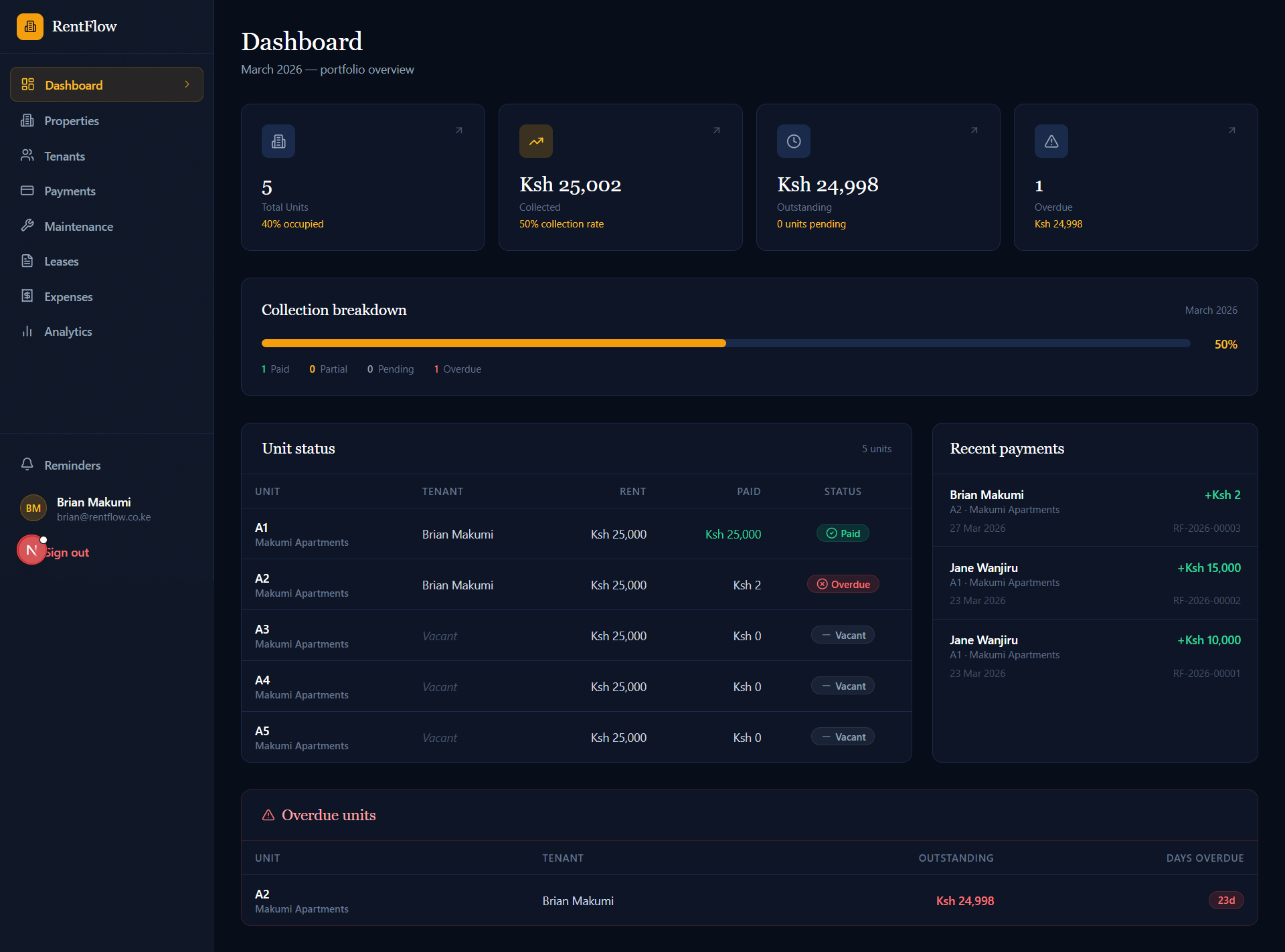Select unit A2 in Unit status table
Image resolution: width=1285 pixels, height=952 pixels.
pos(576,585)
